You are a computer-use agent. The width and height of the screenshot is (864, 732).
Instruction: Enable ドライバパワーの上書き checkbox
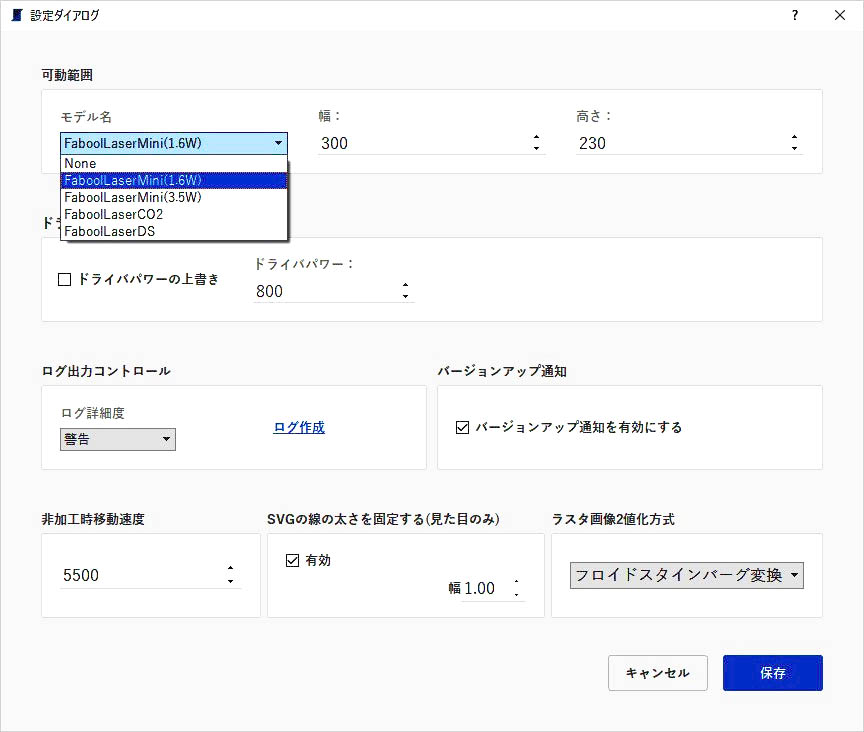click(x=64, y=279)
